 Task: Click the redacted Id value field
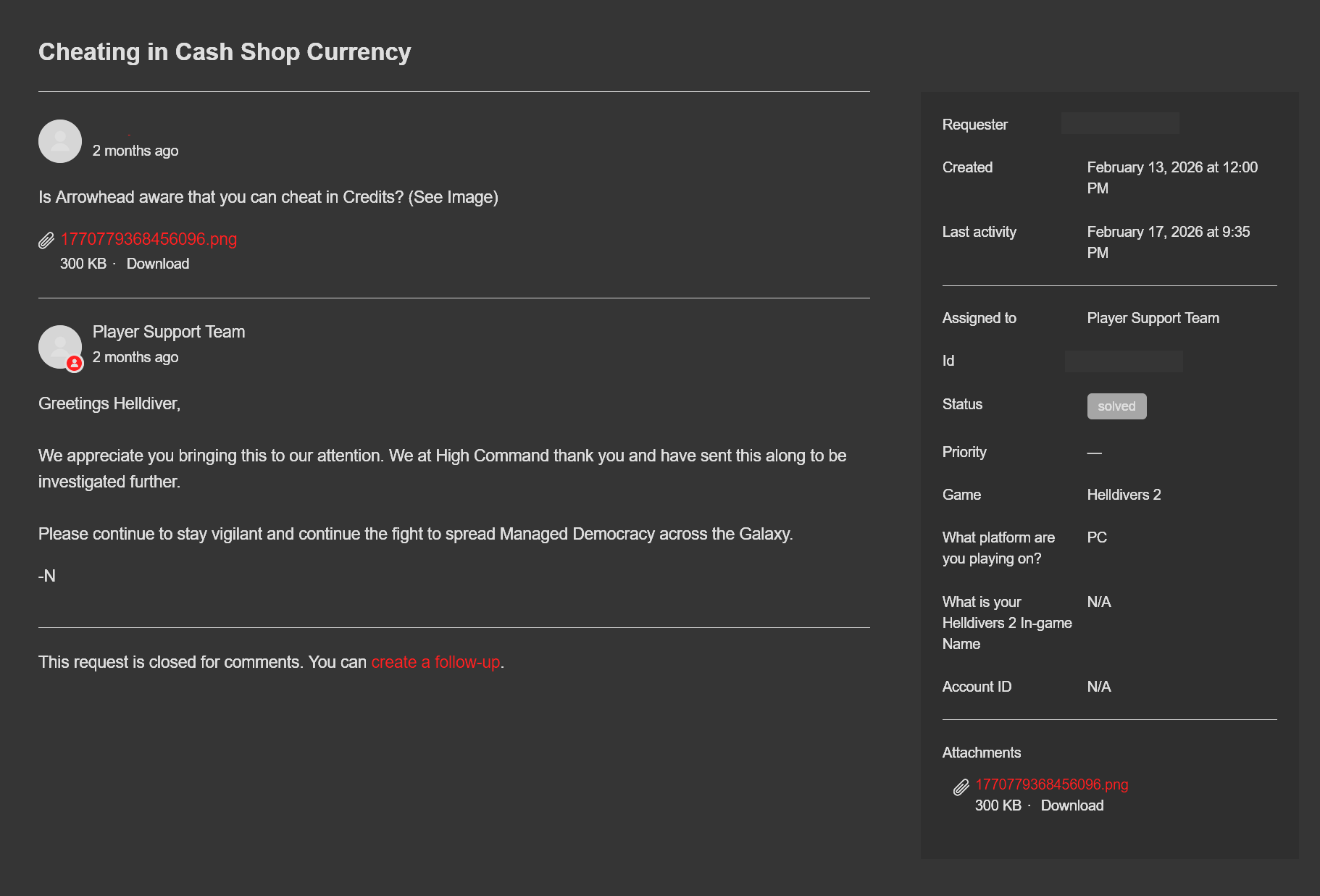point(1124,361)
